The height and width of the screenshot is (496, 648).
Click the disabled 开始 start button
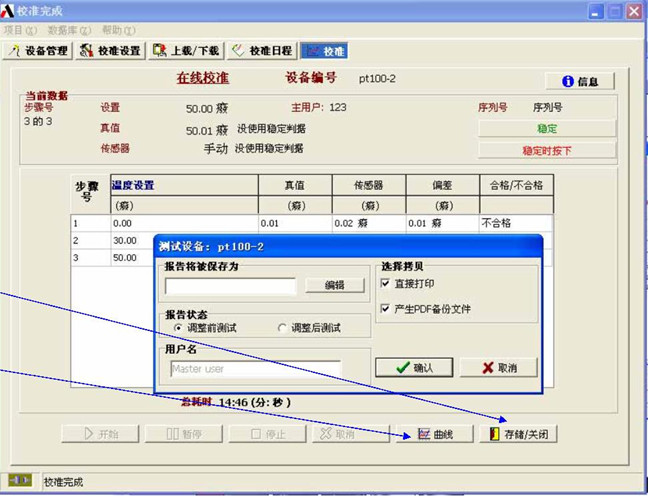point(100,434)
